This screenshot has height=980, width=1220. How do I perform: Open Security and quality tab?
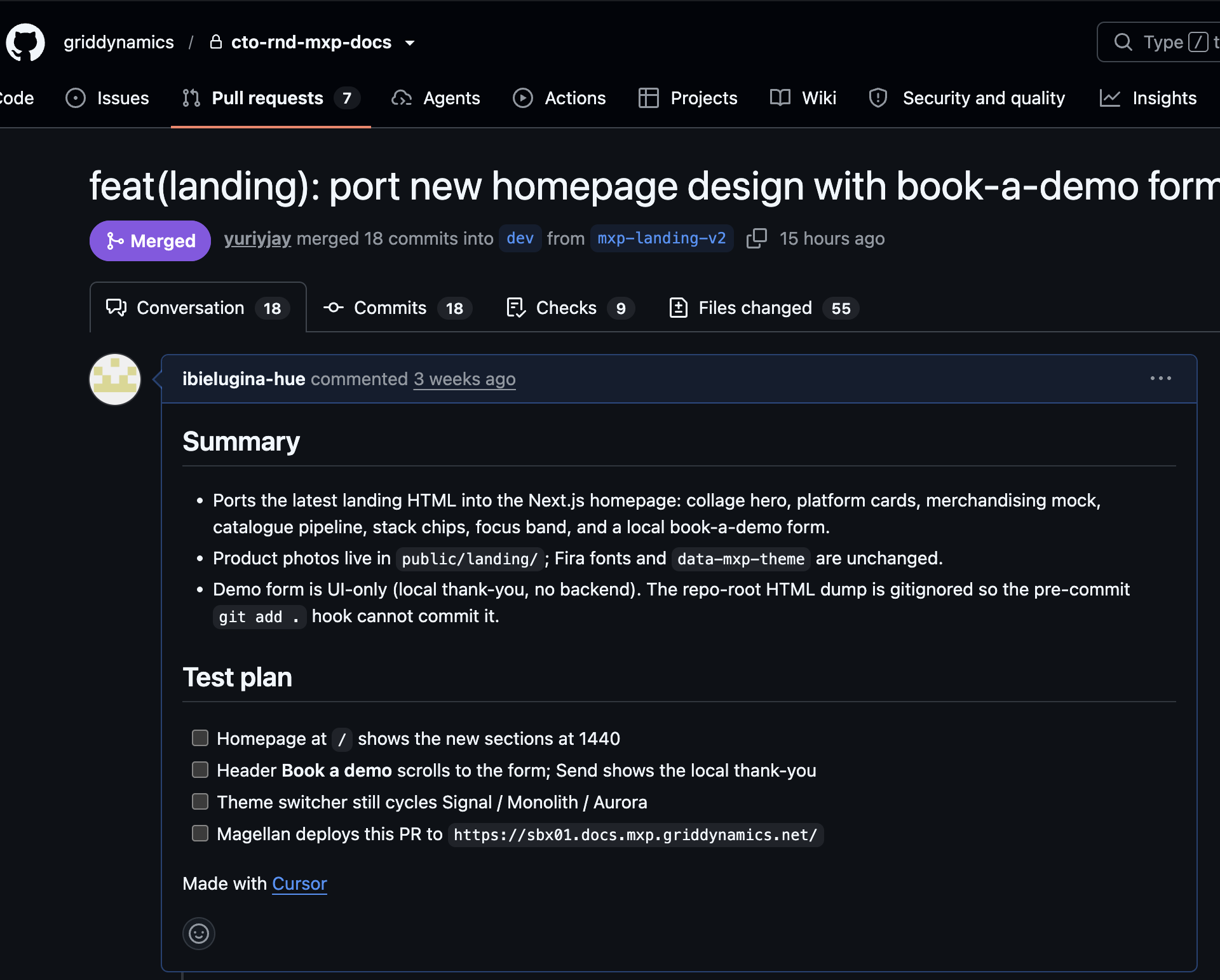[x=966, y=98]
